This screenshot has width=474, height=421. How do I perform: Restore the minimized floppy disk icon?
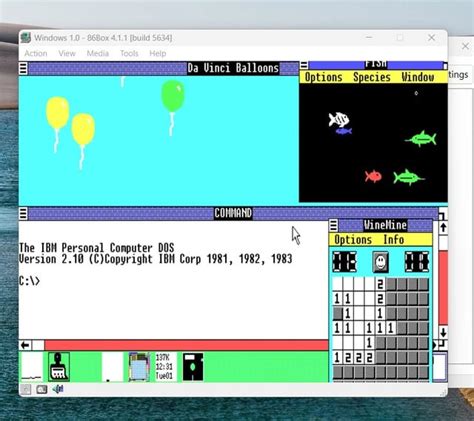pyautogui.click(x=193, y=367)
